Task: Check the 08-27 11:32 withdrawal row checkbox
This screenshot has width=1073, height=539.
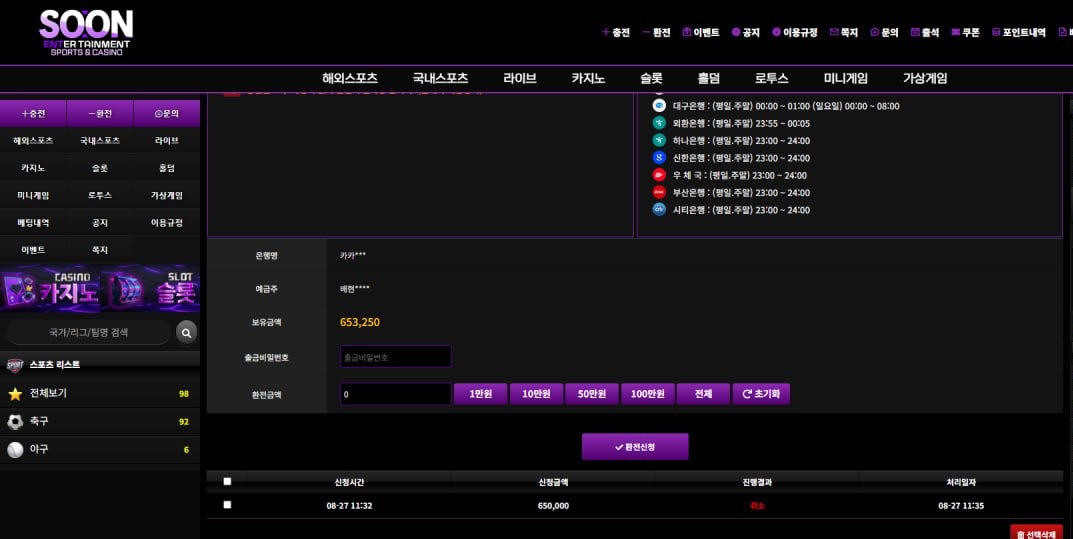Action: tap(227, 505)
